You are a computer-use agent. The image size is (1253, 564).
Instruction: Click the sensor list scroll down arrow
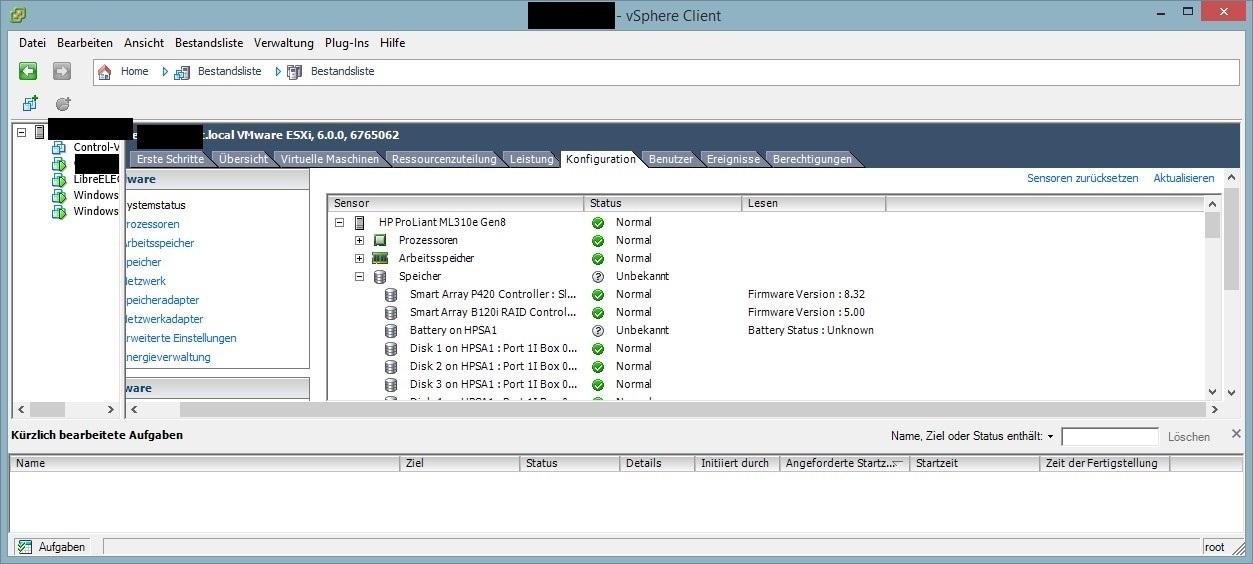1213,392
